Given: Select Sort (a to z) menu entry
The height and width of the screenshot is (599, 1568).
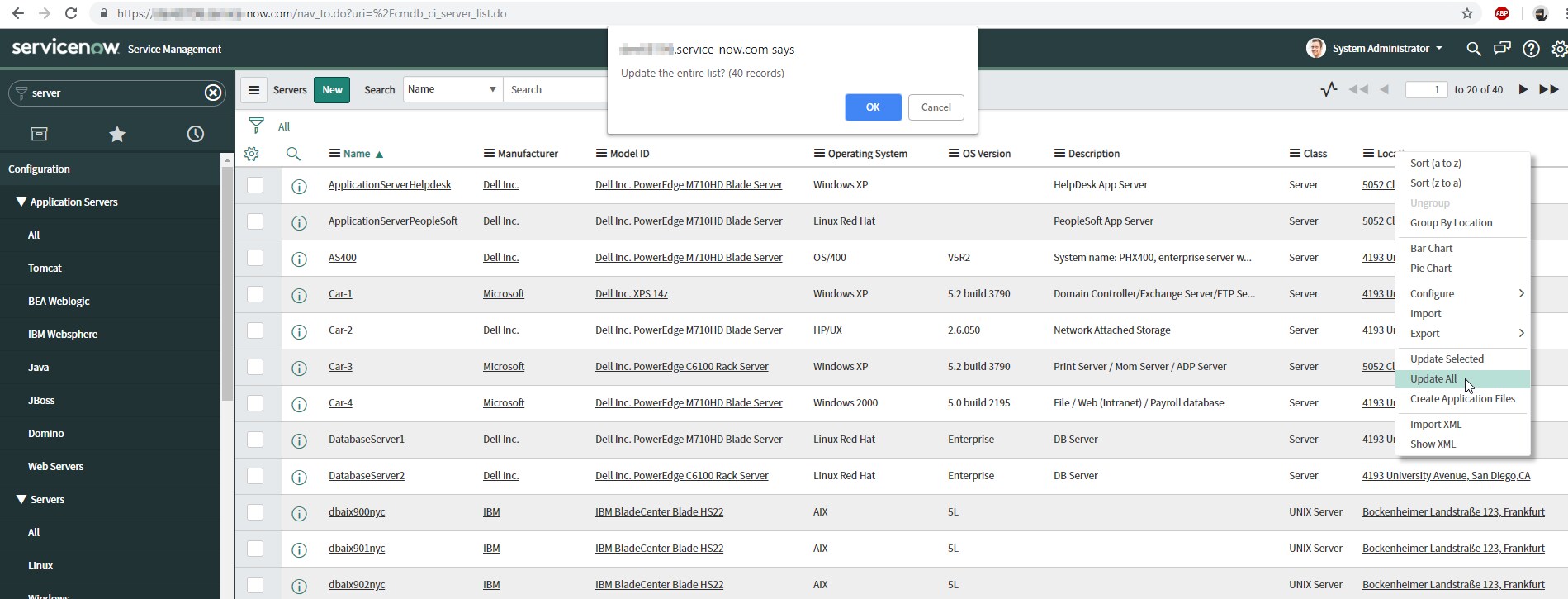Looking at the screenshot, I should point(1462,163).
